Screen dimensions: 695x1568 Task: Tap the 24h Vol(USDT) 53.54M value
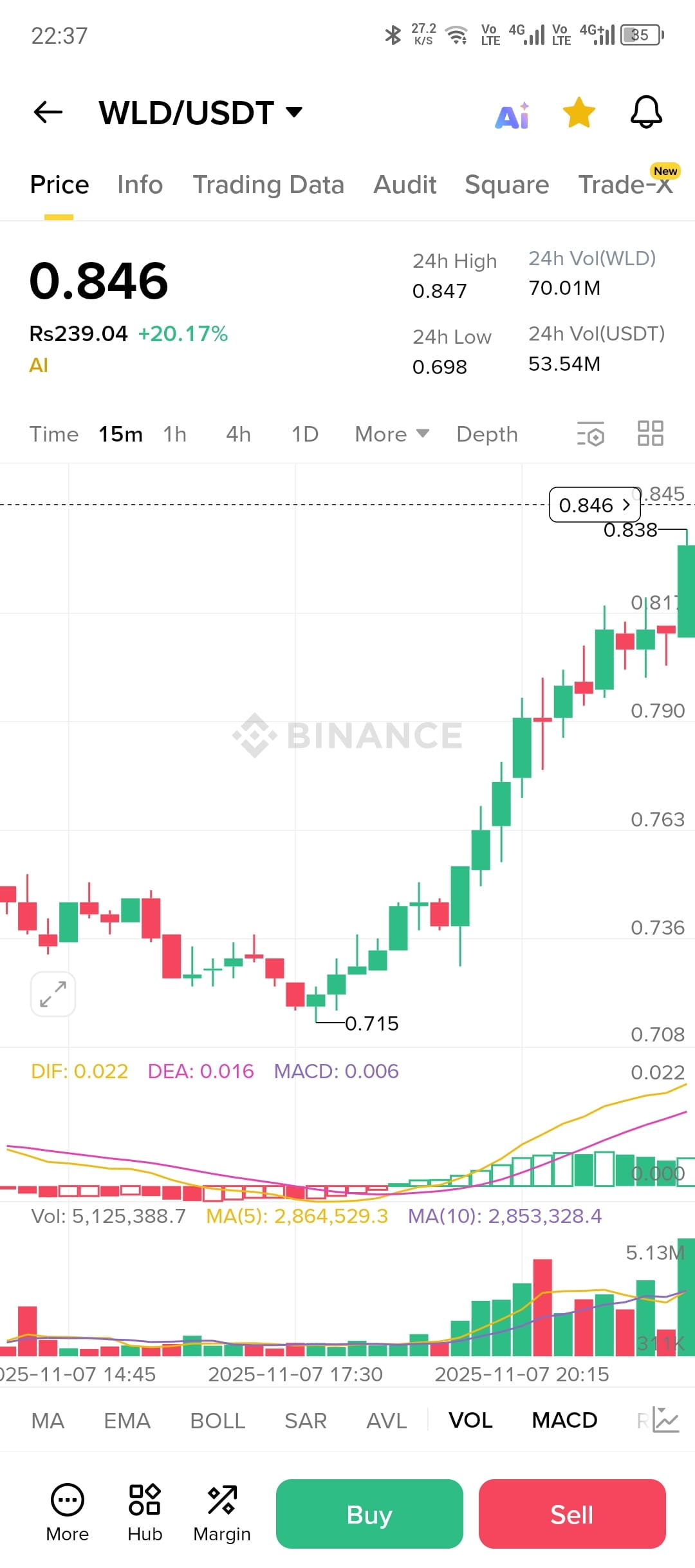click(x=564, y=364)
